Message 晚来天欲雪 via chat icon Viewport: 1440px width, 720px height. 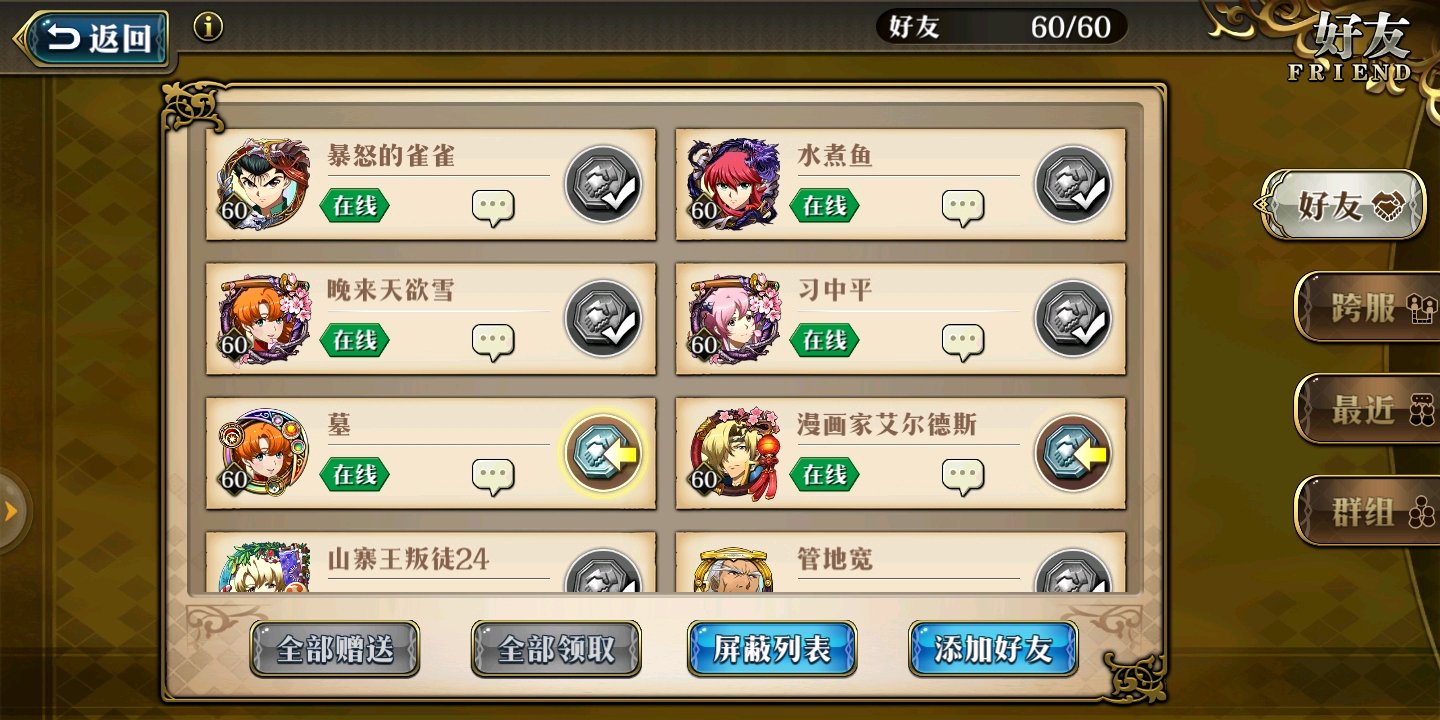click(x=493, y=342)
